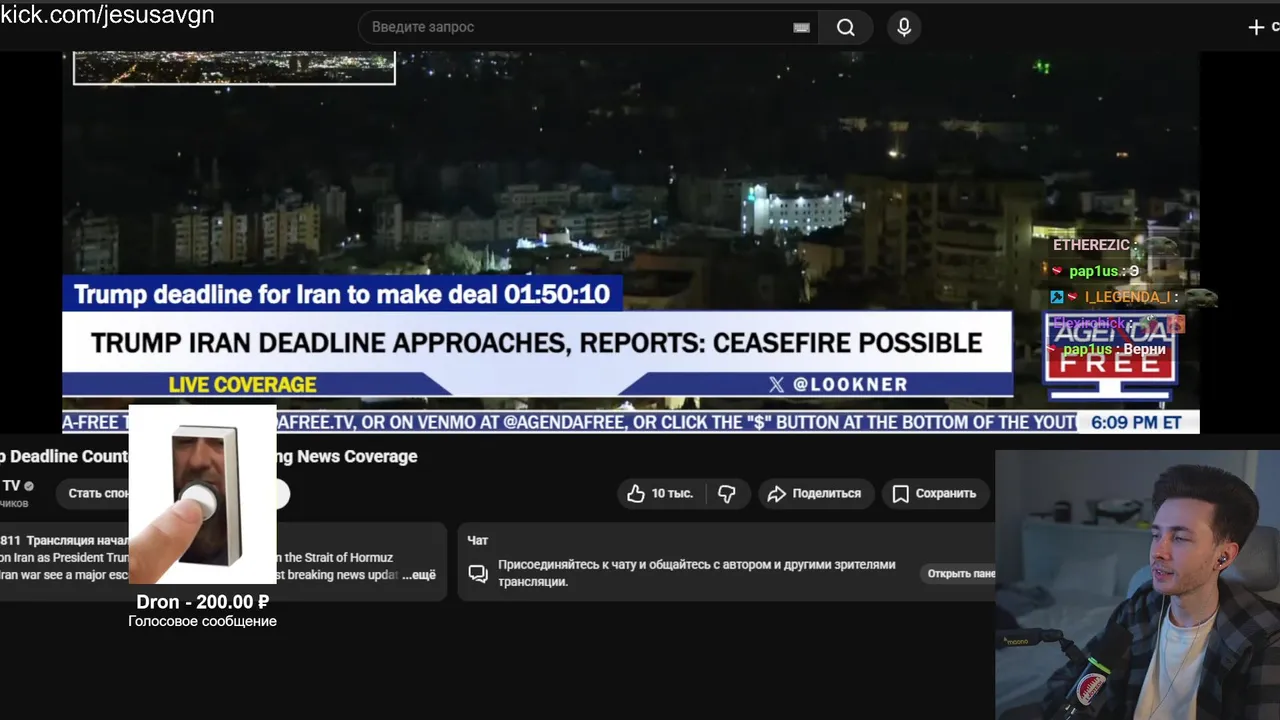Click the 'Поделиться' share button

coord(814,493)
